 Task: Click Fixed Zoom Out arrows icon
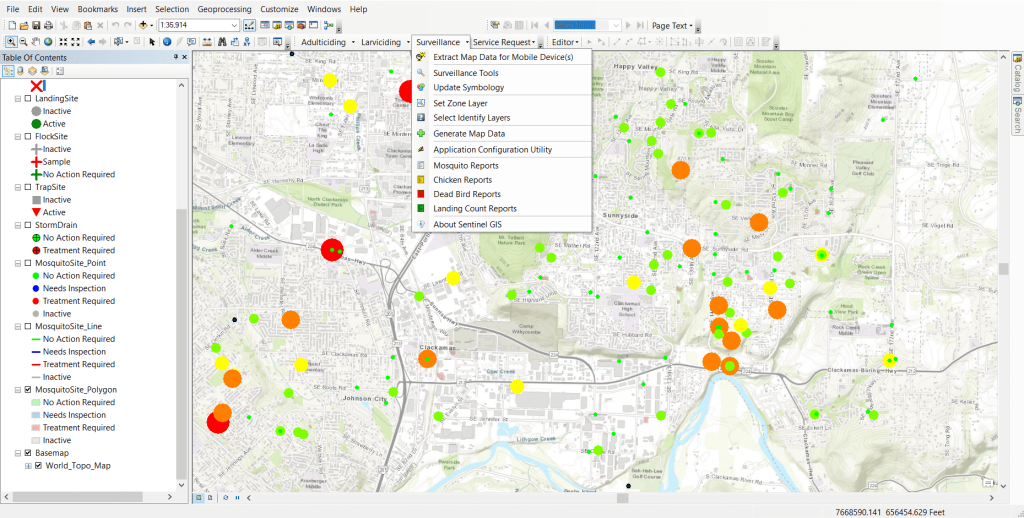(76, 42)
